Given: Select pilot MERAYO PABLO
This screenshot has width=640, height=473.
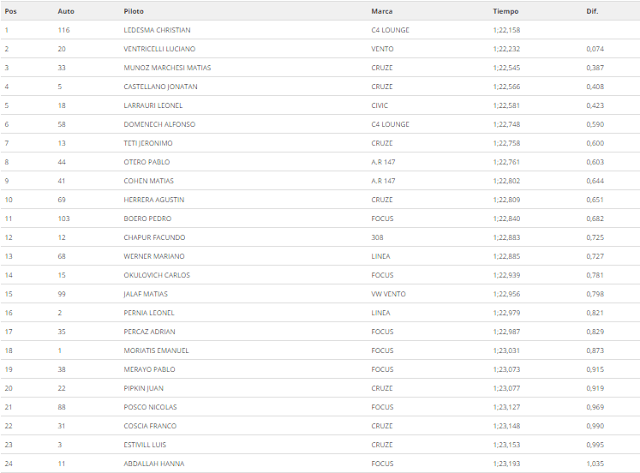Looking at the screenshot, I should coord(149,369).
